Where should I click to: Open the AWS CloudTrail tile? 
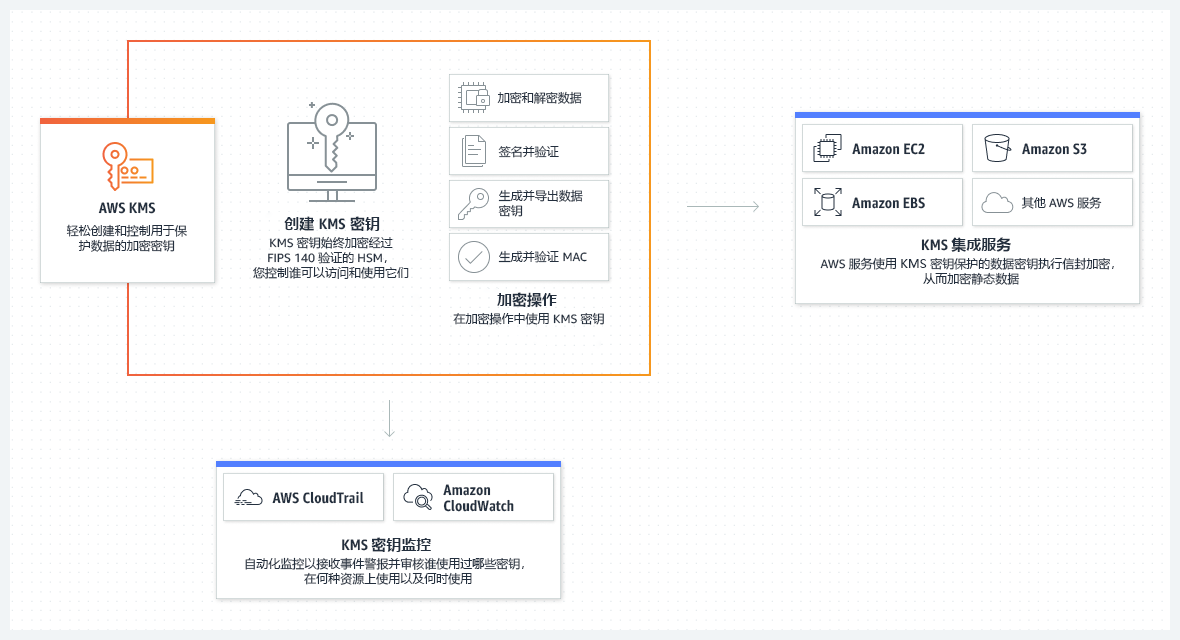point(303,497)
